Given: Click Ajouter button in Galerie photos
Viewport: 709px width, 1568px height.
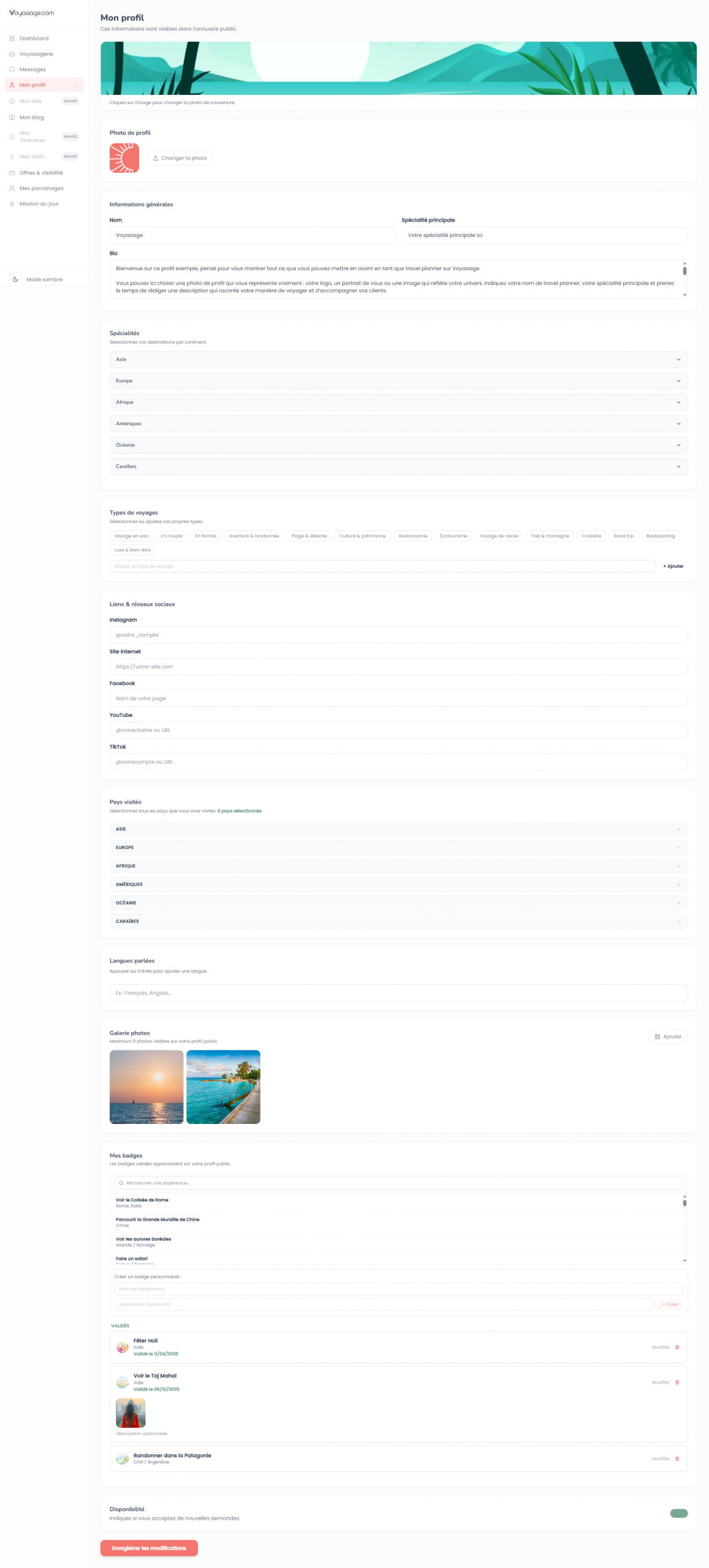Looking at the screenshot, I should click(668, 1037).
